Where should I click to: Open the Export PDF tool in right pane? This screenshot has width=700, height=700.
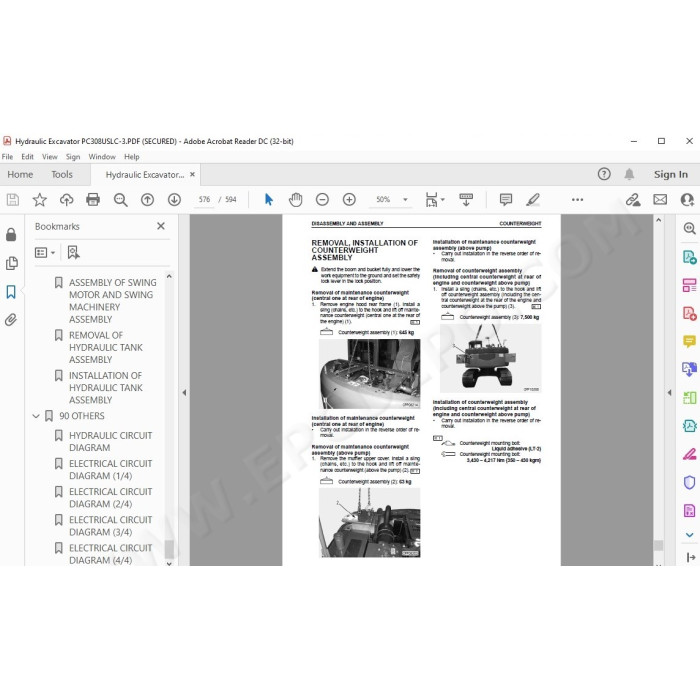click(689, 257)
